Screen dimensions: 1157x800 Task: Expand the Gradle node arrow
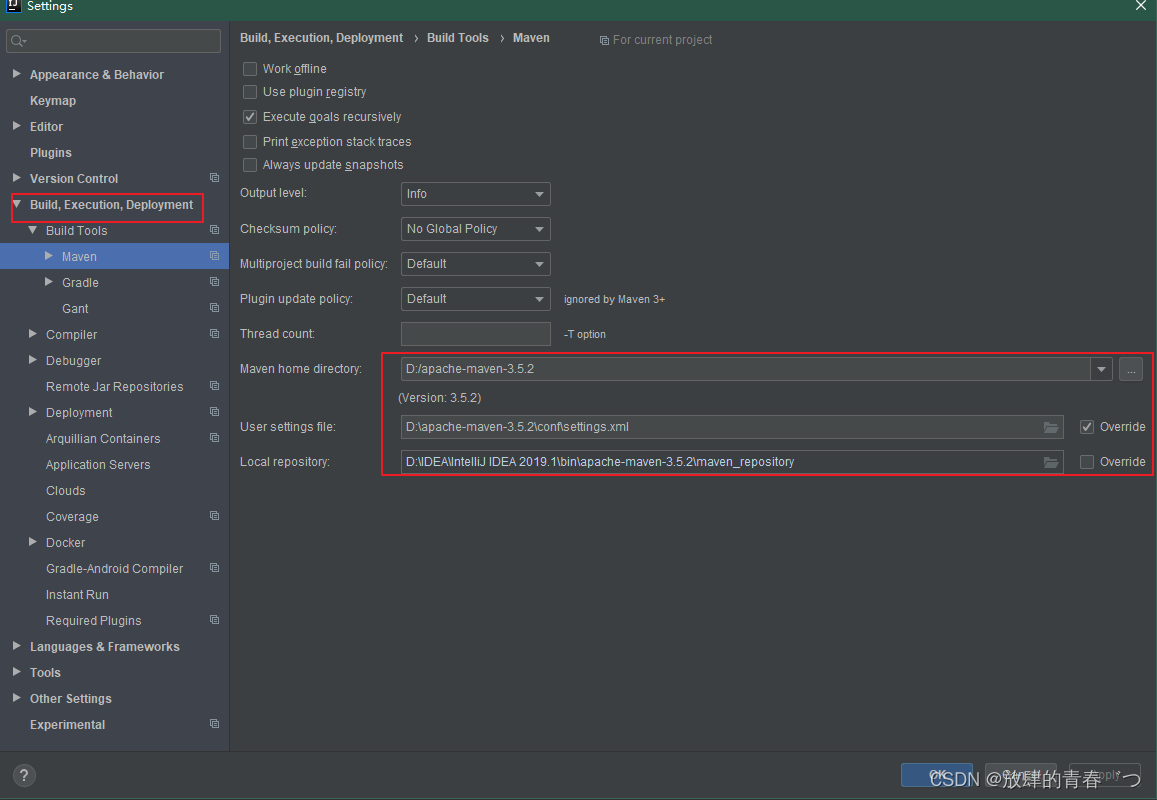click(x=49, y=282)
